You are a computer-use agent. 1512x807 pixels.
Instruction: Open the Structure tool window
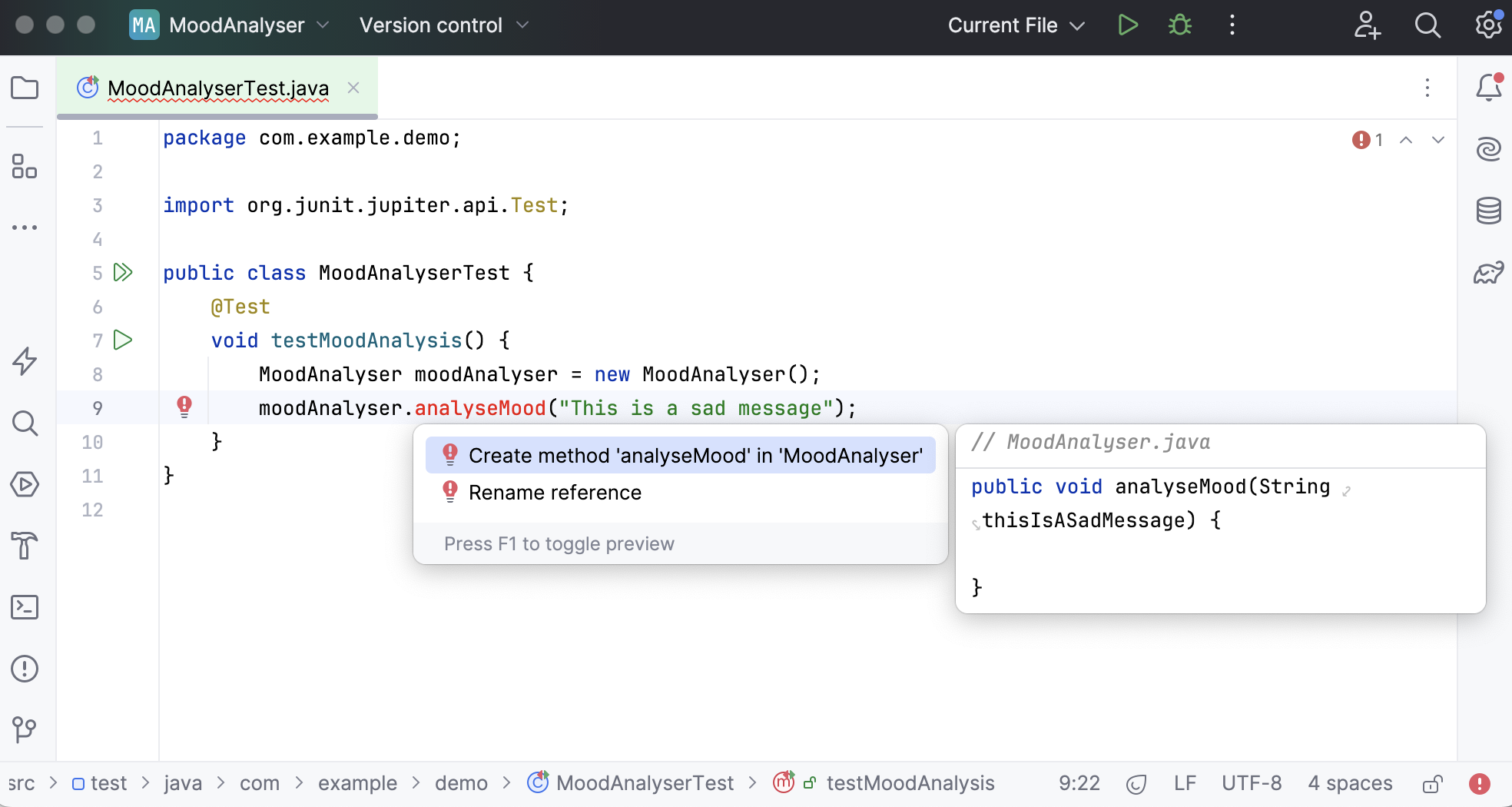coord(24,168)
